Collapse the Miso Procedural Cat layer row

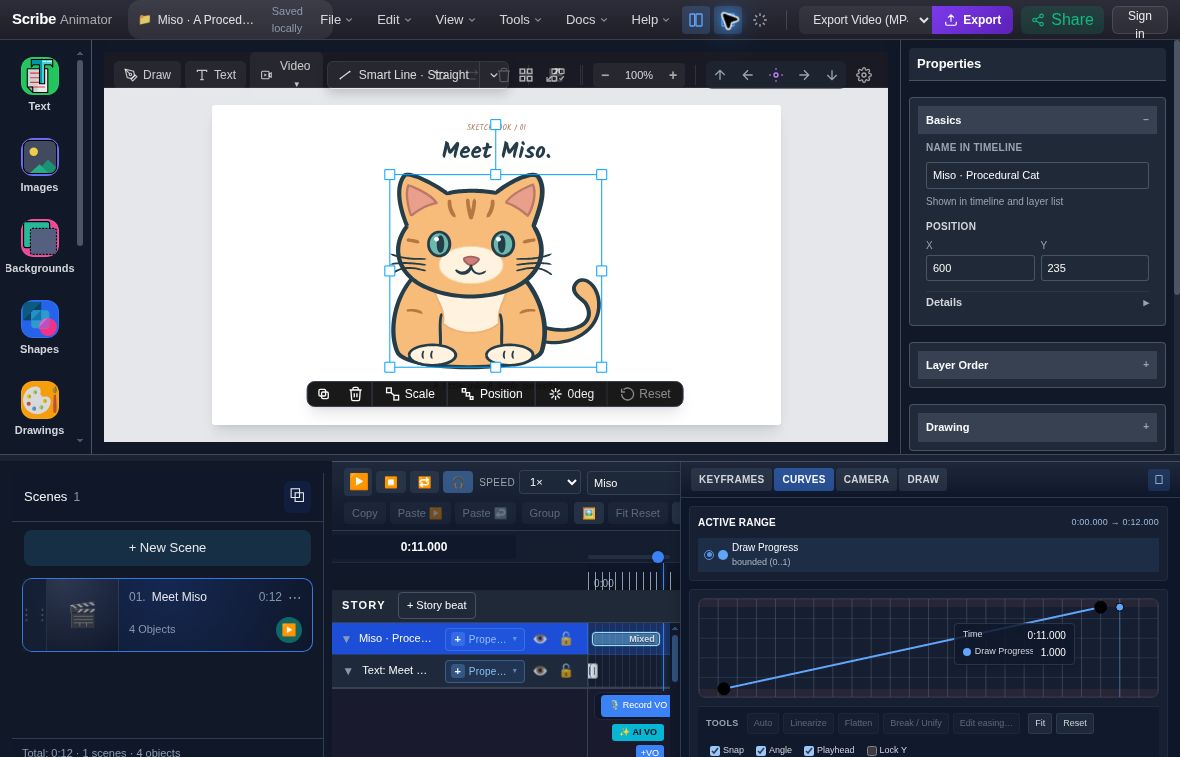pos(346,639)
